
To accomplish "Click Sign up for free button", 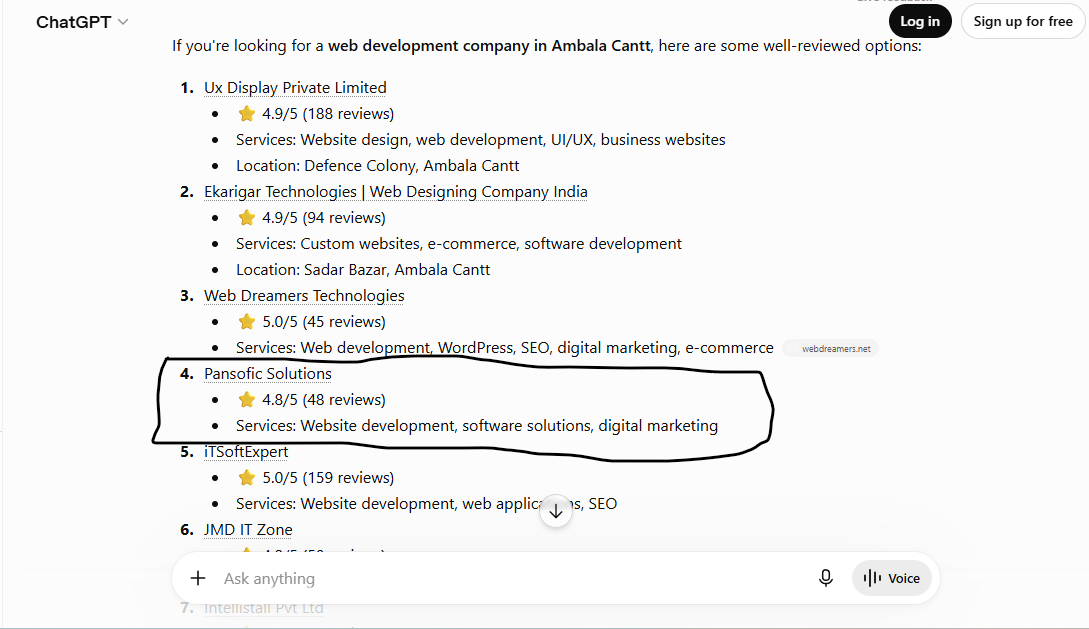I will pyautogui.click(x=1022, y=22).
